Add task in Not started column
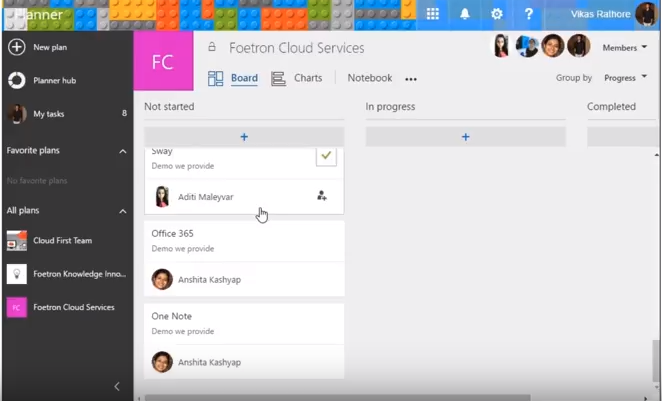Viewport: 662px width, 401px height. click(x=244, y=137)
